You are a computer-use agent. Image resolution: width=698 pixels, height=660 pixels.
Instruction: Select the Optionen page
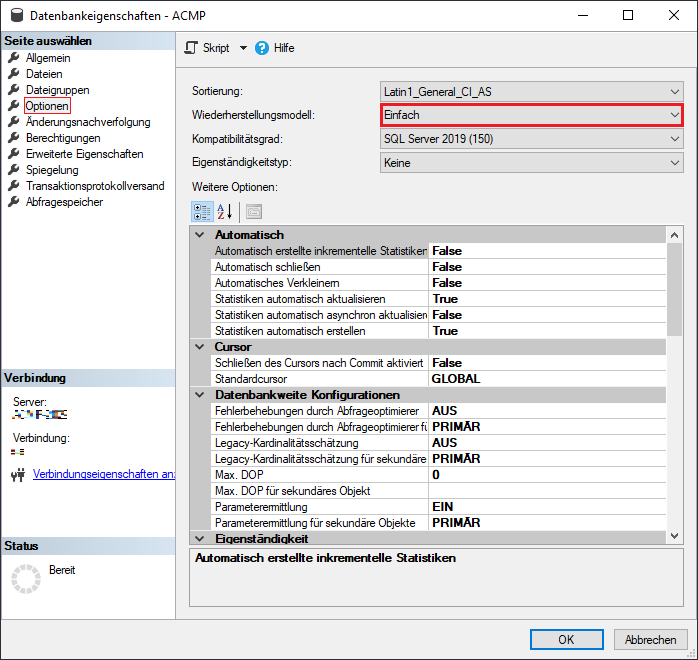tap(47, 106)
